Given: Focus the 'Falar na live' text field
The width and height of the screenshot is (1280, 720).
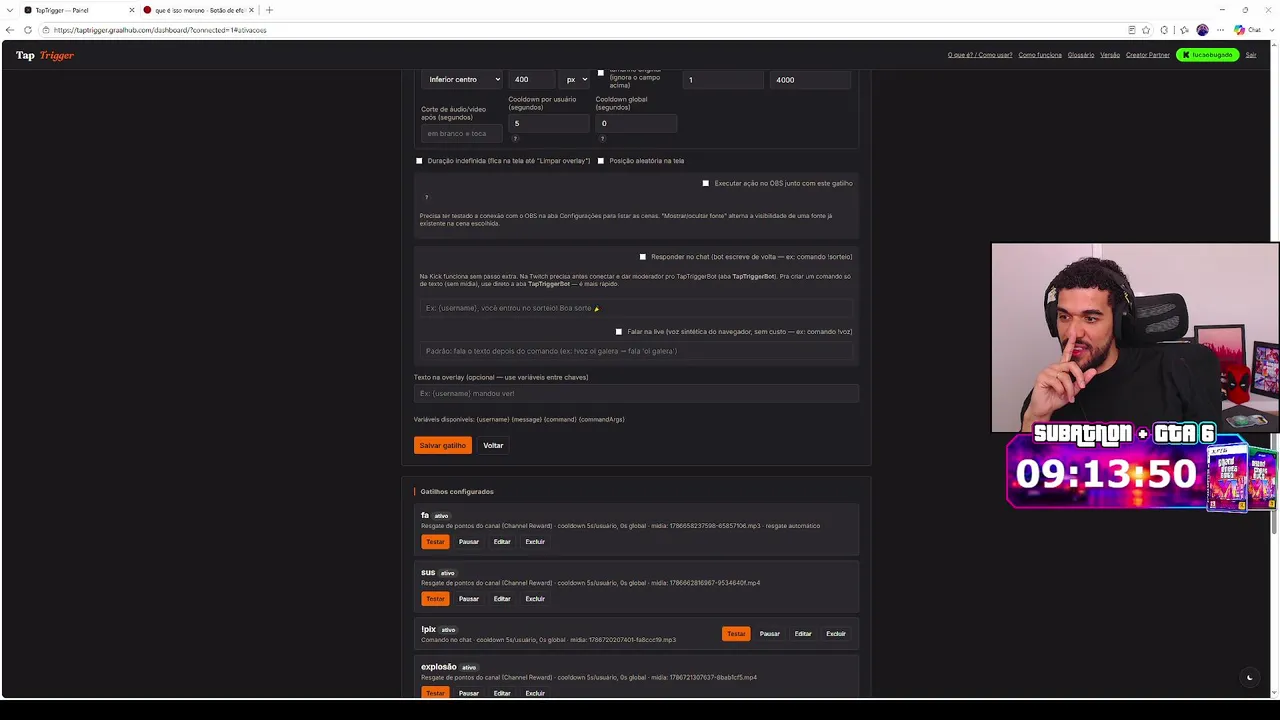Looking at the screenshot, I should 637,351.
